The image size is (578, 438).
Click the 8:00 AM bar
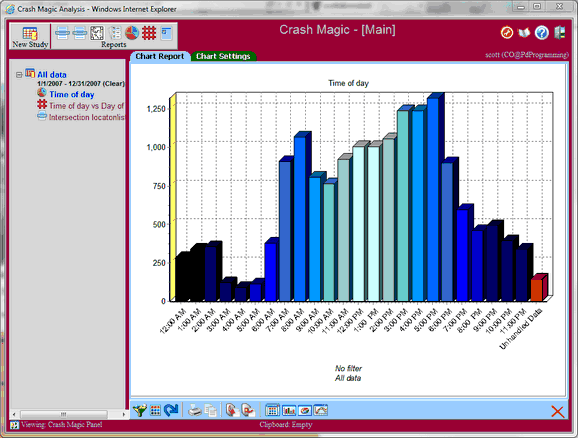(300, 219)
